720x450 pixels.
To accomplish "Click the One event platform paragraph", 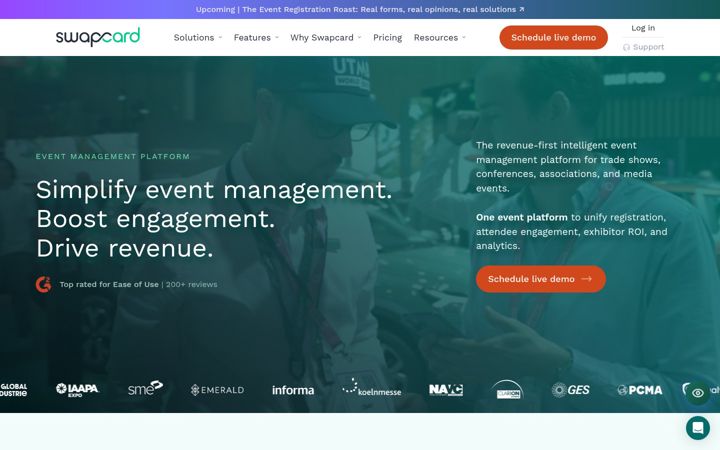I will click(x=571, y=231).
